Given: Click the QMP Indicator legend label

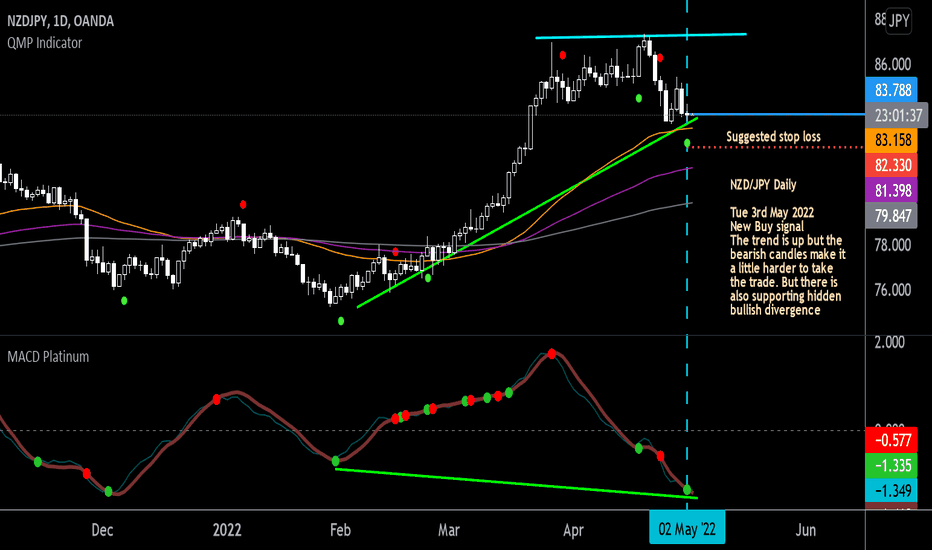Looking at the screenshot, I should pos(45,43).
